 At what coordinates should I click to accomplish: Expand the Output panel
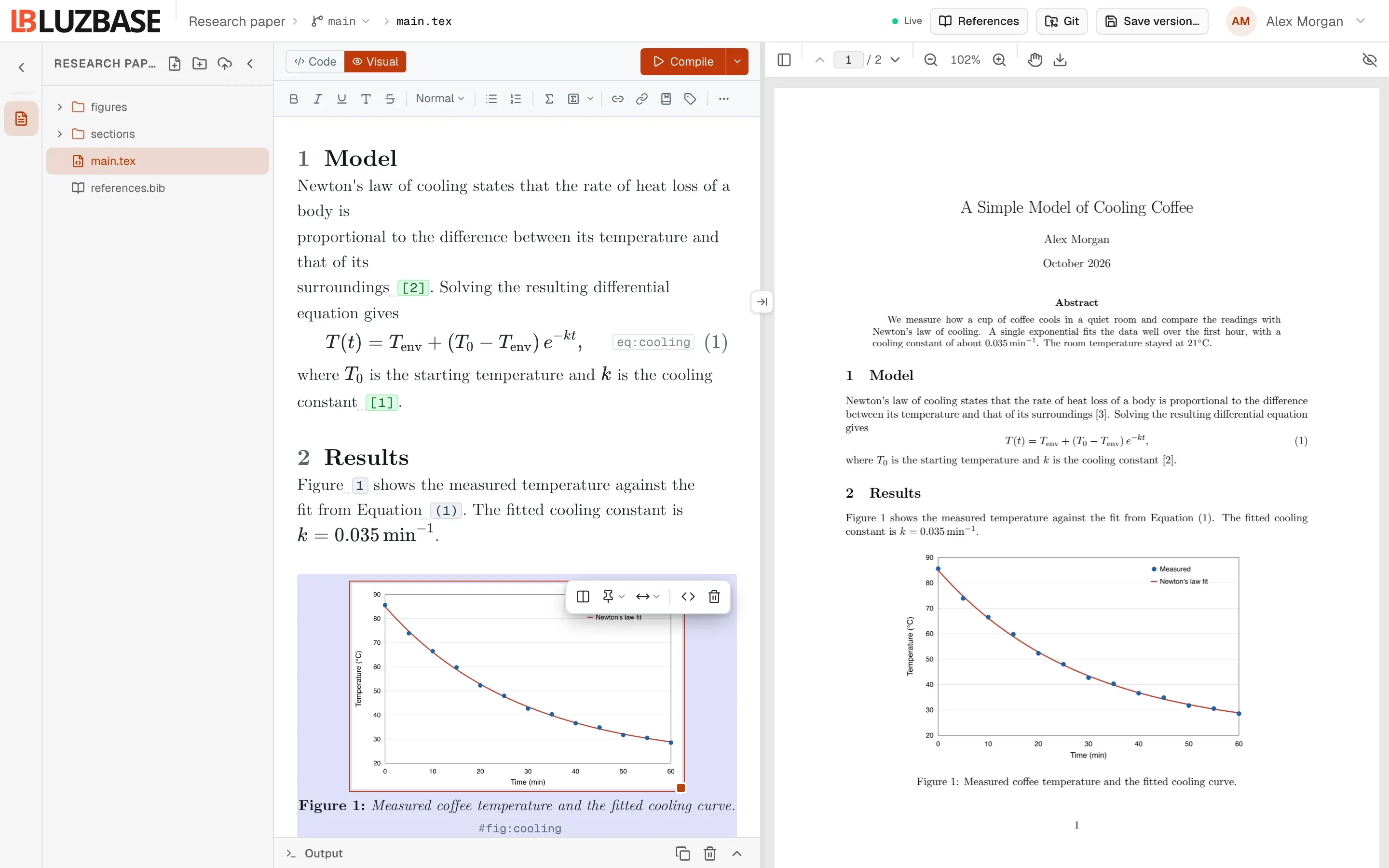click(x=737, y=854)
